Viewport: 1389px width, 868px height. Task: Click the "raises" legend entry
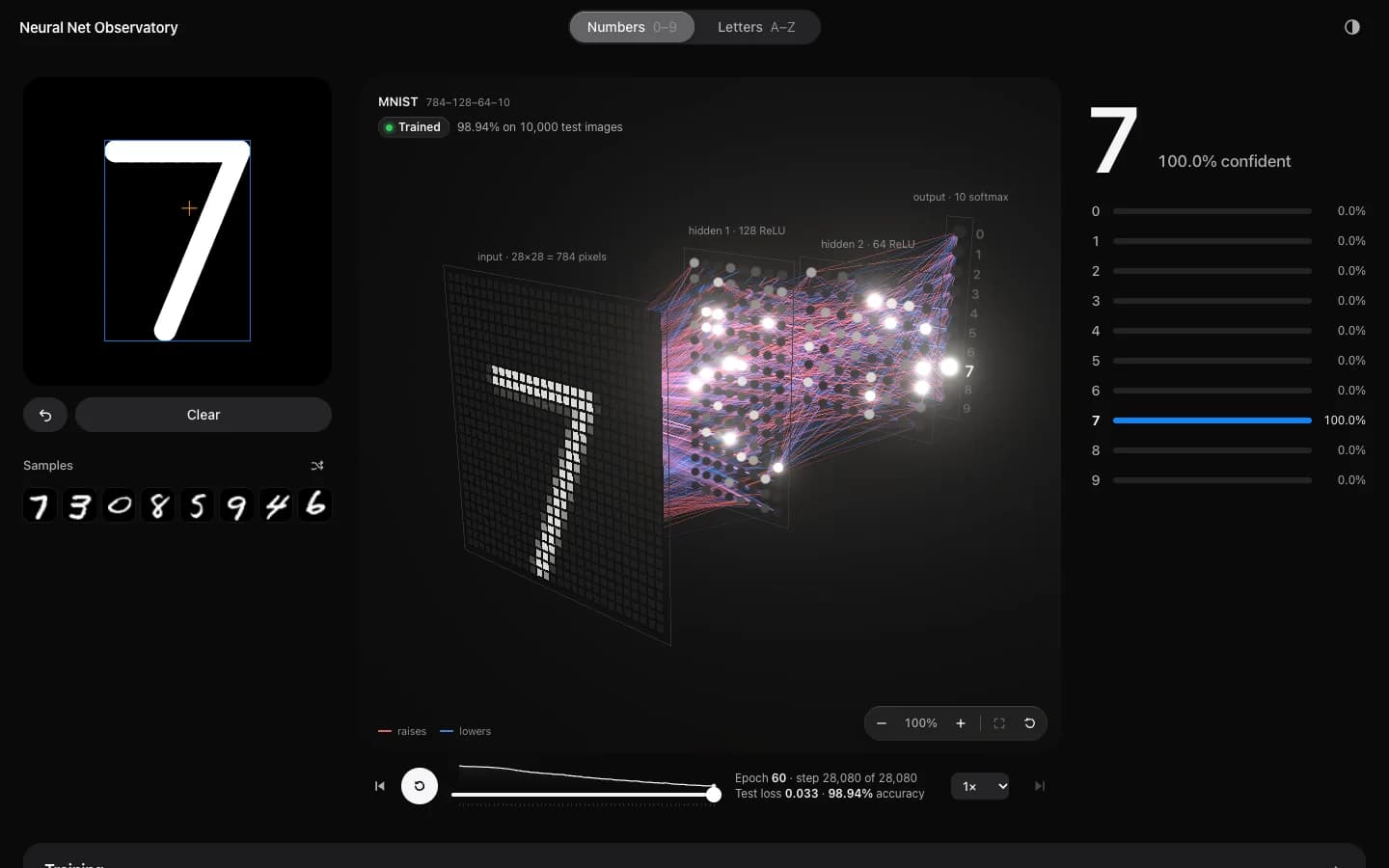click(x=402, y=731)
